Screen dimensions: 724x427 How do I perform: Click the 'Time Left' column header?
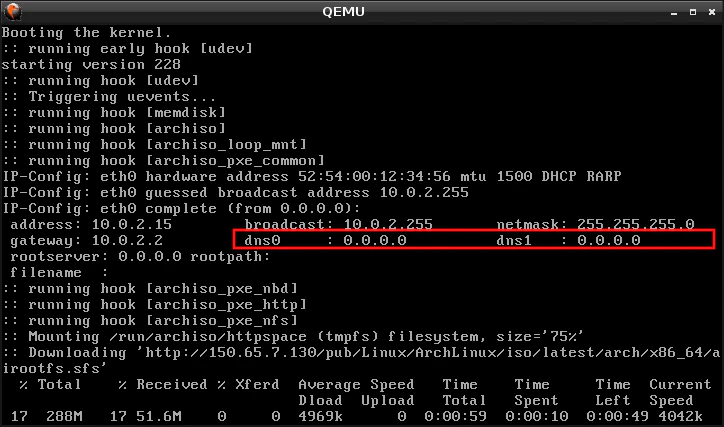click(613, 392)
